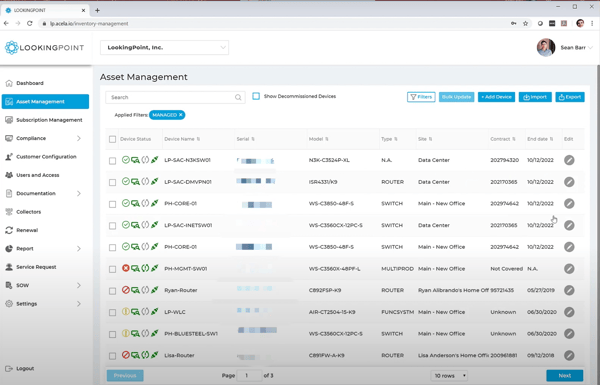This screenshot has width=600, height=385.
Task: Click the Search input field
Action: 175,97
